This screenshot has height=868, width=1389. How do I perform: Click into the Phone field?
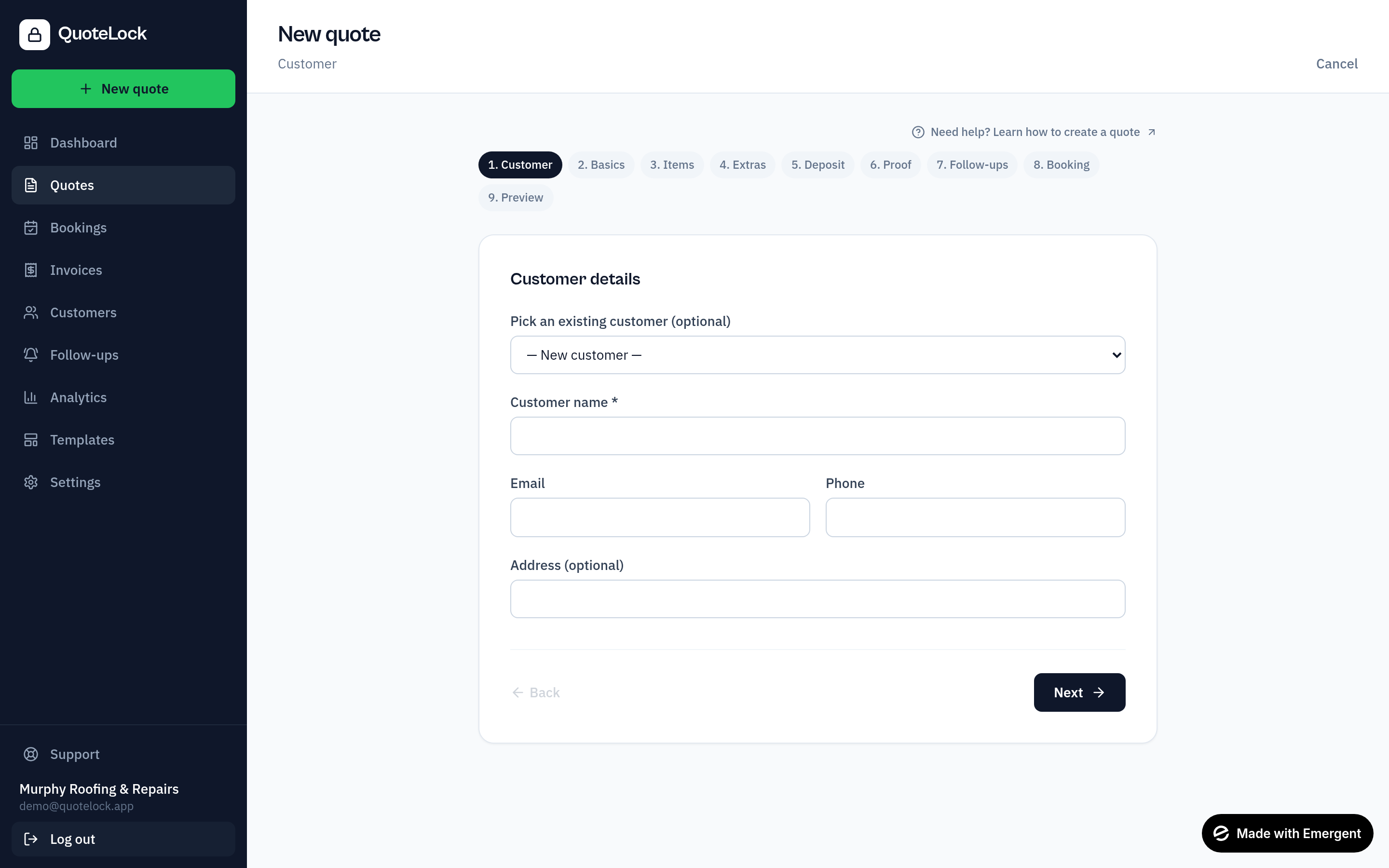(975, 517)
